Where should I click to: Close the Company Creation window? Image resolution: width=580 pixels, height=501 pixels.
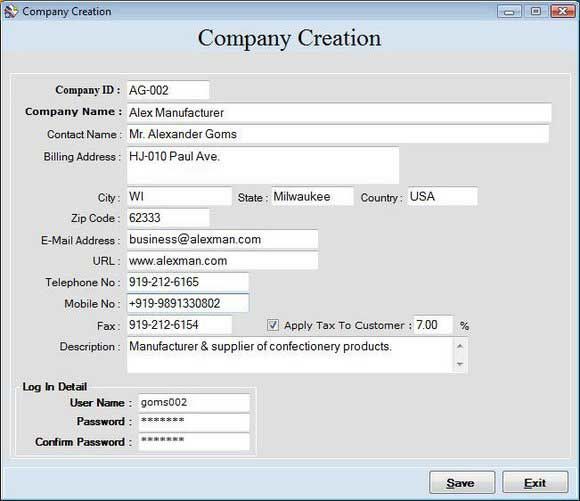click(x=563, y=11)
